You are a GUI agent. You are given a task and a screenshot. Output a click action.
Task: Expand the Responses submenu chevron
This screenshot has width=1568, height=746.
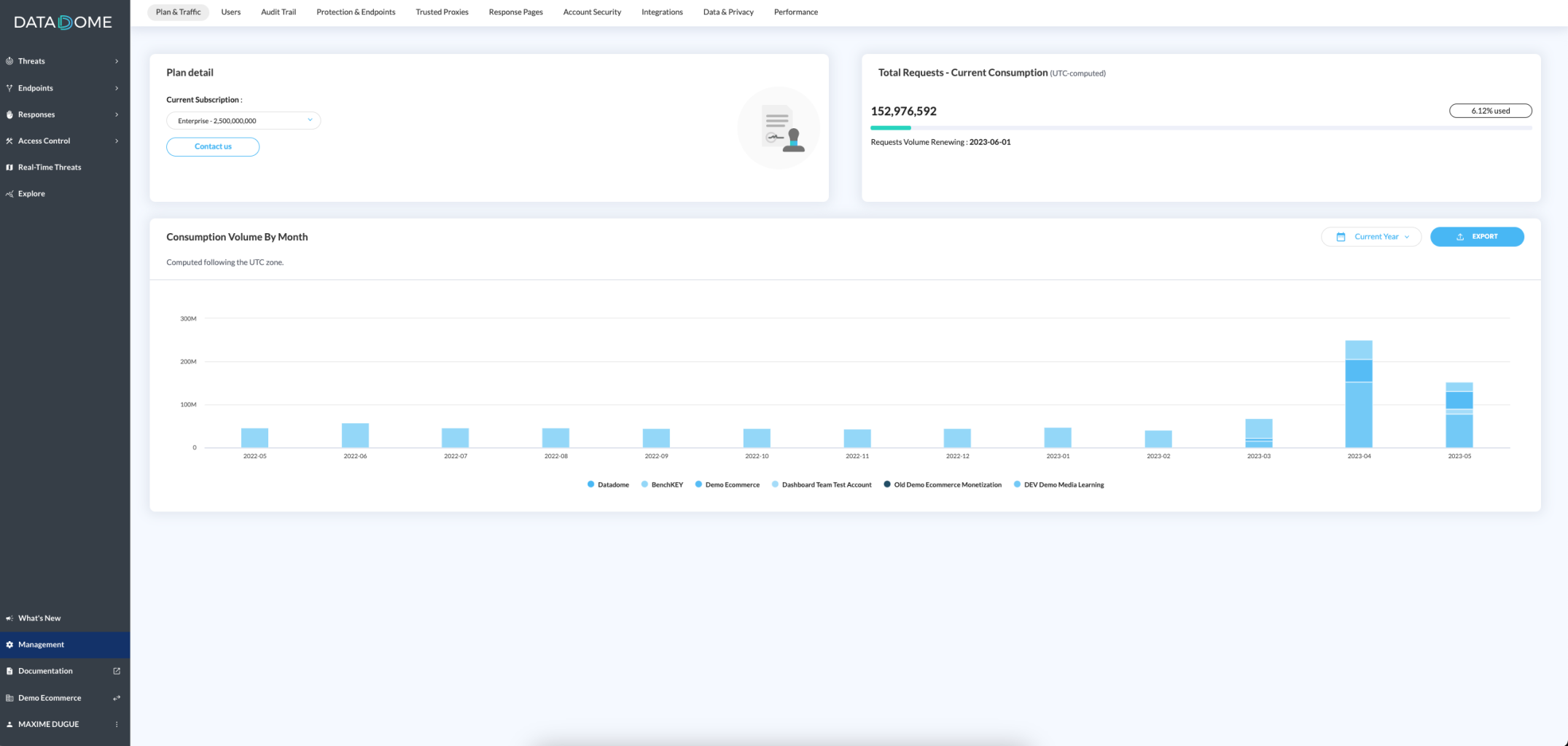tap(117, 114)
